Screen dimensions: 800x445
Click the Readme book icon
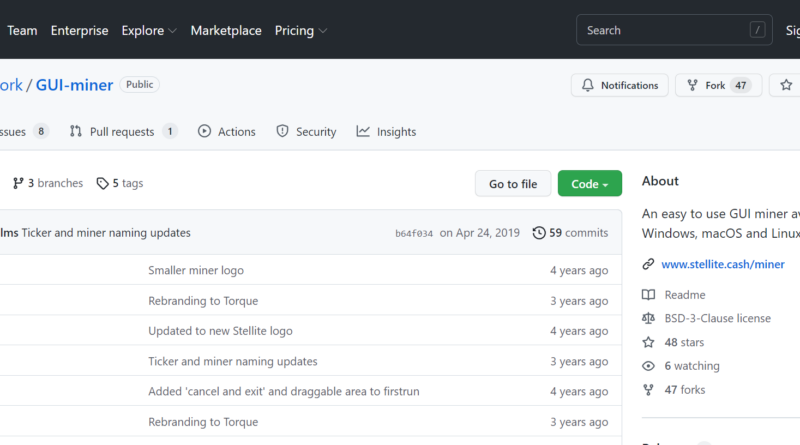coord(648,295)
